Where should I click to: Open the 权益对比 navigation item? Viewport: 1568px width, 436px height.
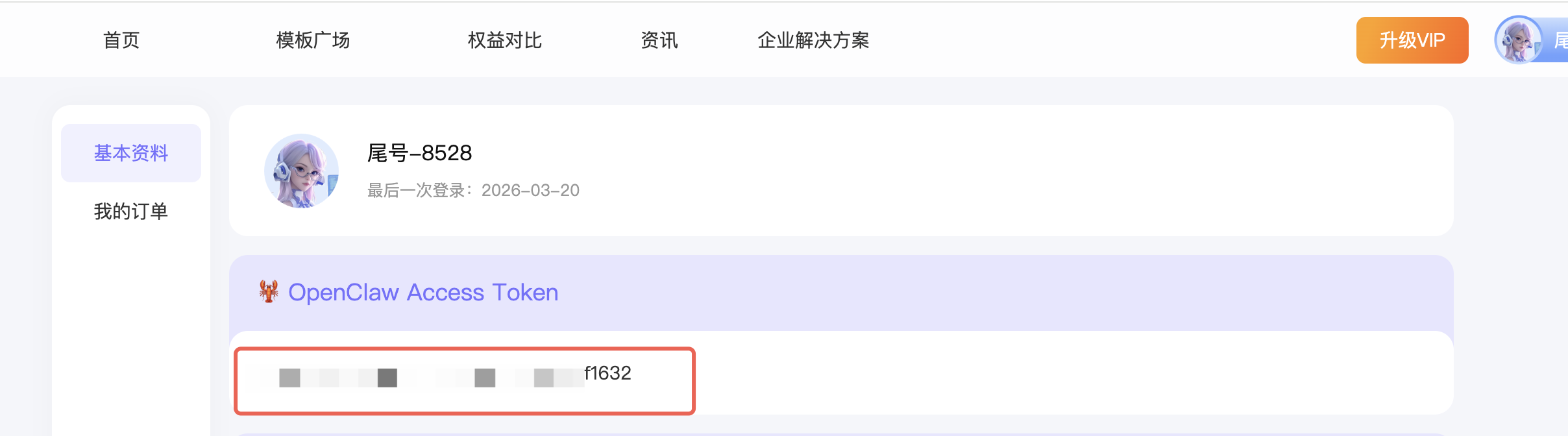tap(504, 40)
